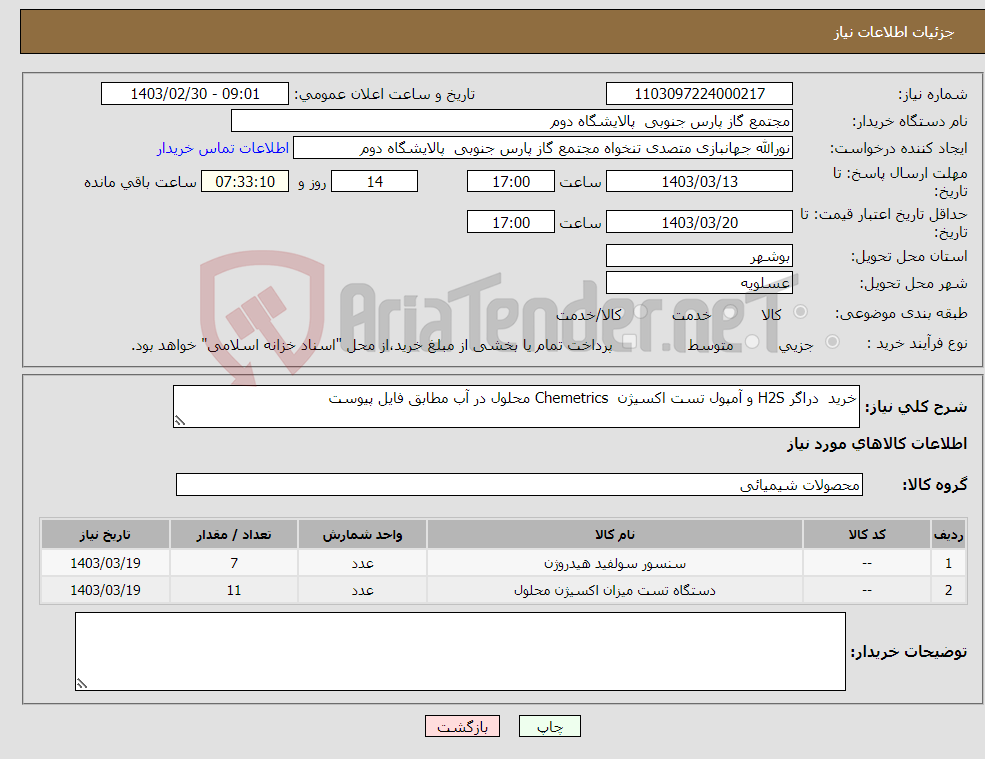Viewport: 985px width, 759px height.
Task: Click the تاریخ نیاز column header
Action: 106,535
